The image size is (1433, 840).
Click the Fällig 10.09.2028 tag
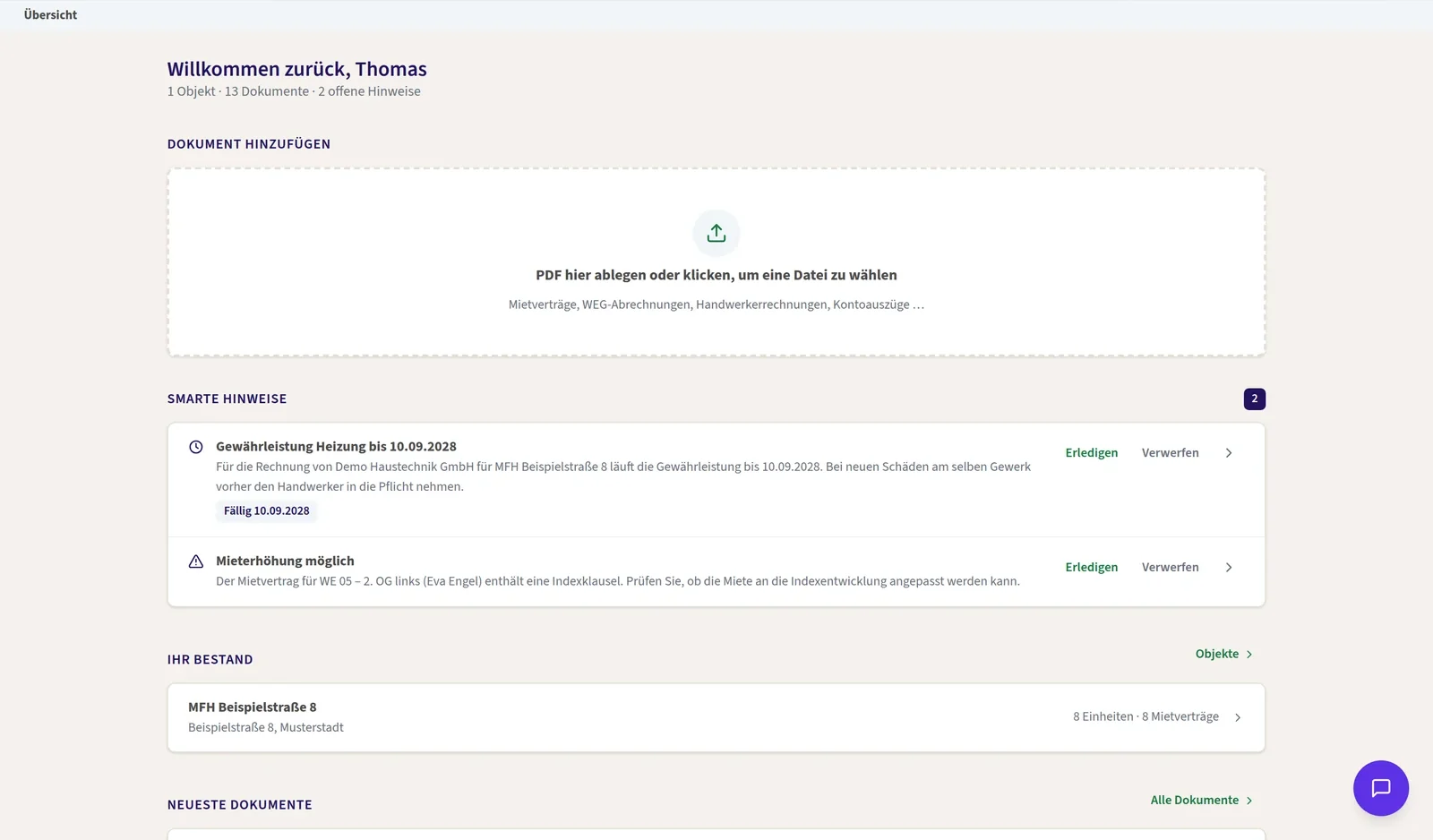tap(266, 510)
